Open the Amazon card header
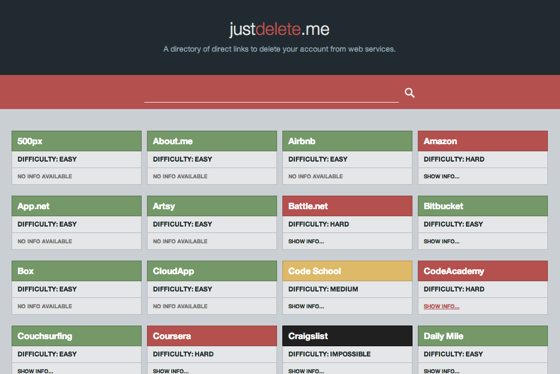 click(x=482, y=141)
